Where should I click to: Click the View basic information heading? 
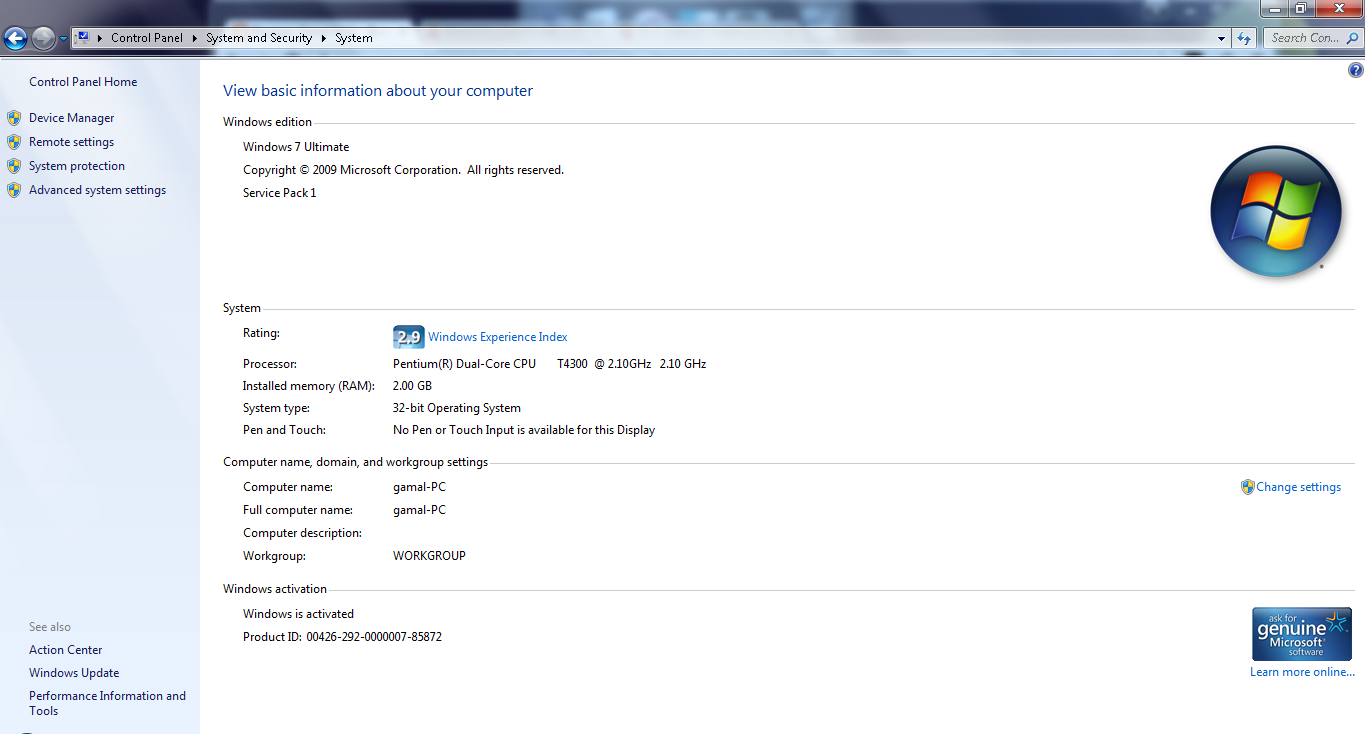pyautogui.click(x=378, y=91)
